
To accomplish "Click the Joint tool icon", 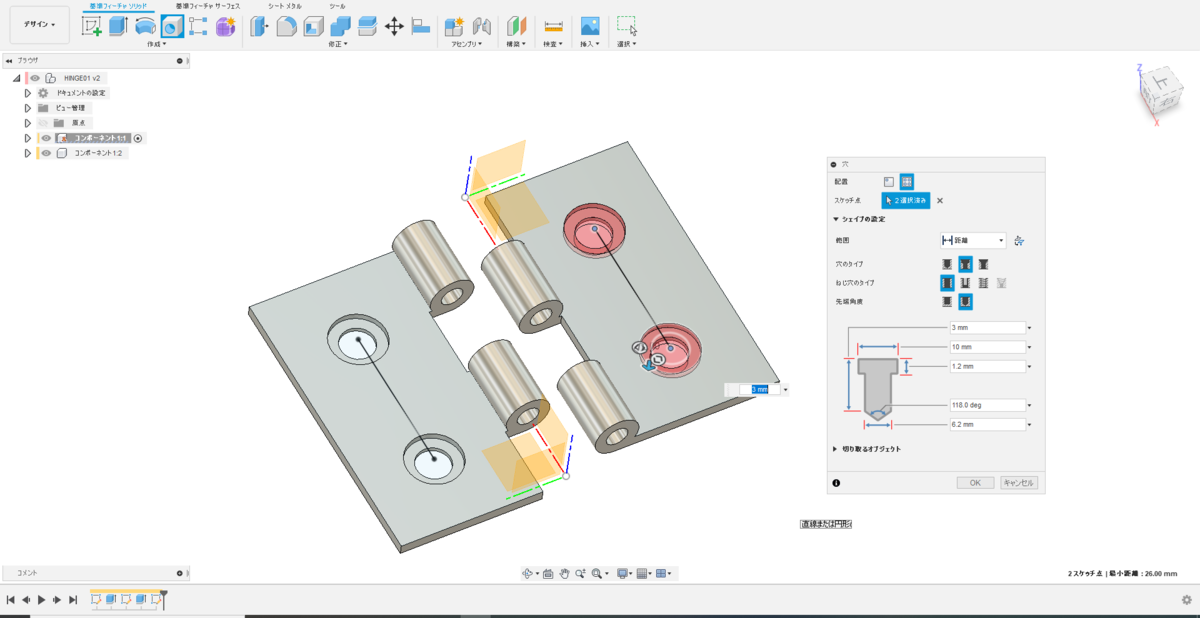I will point(482,27).
